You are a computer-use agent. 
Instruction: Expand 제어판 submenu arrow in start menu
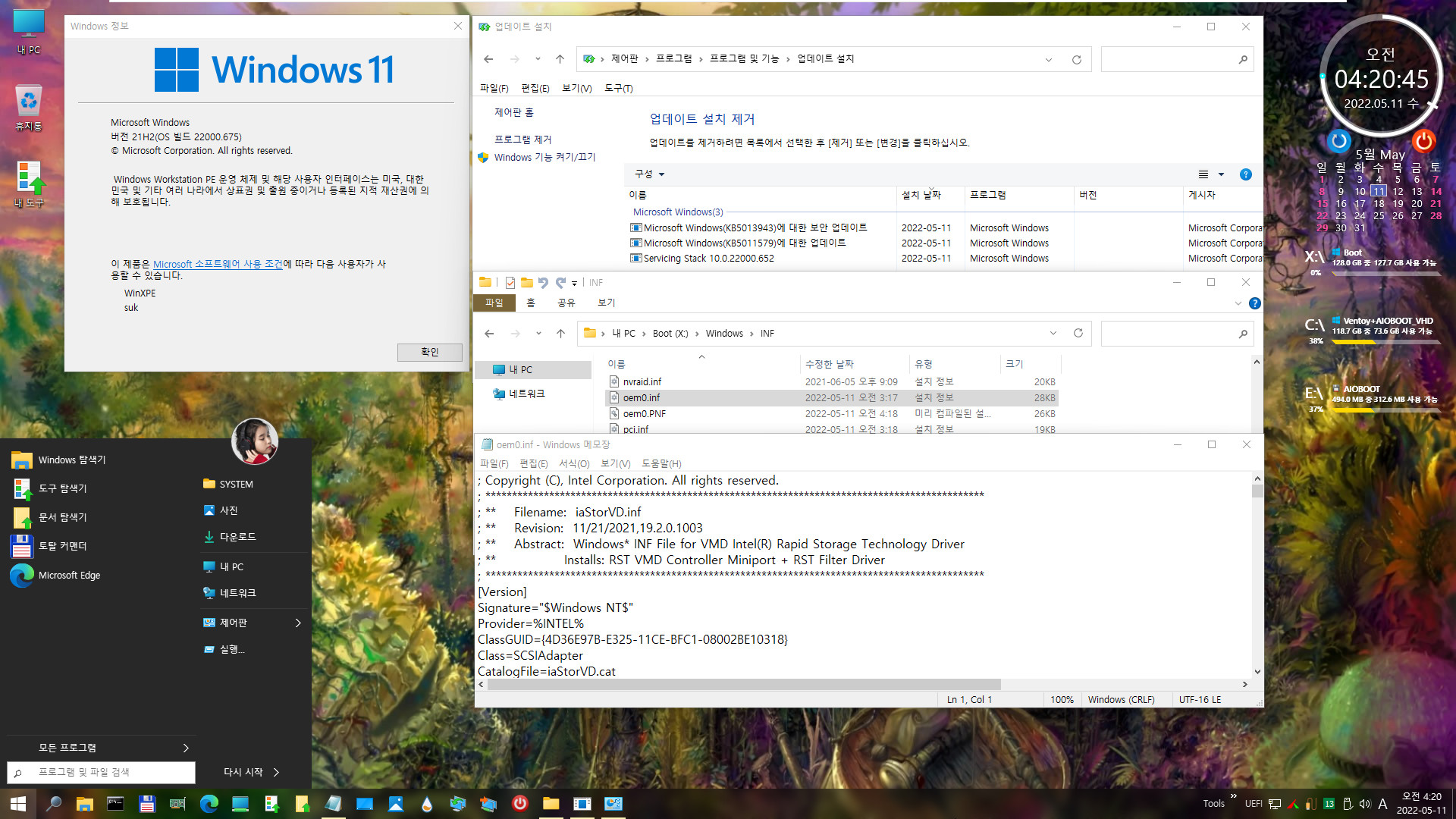298,623
